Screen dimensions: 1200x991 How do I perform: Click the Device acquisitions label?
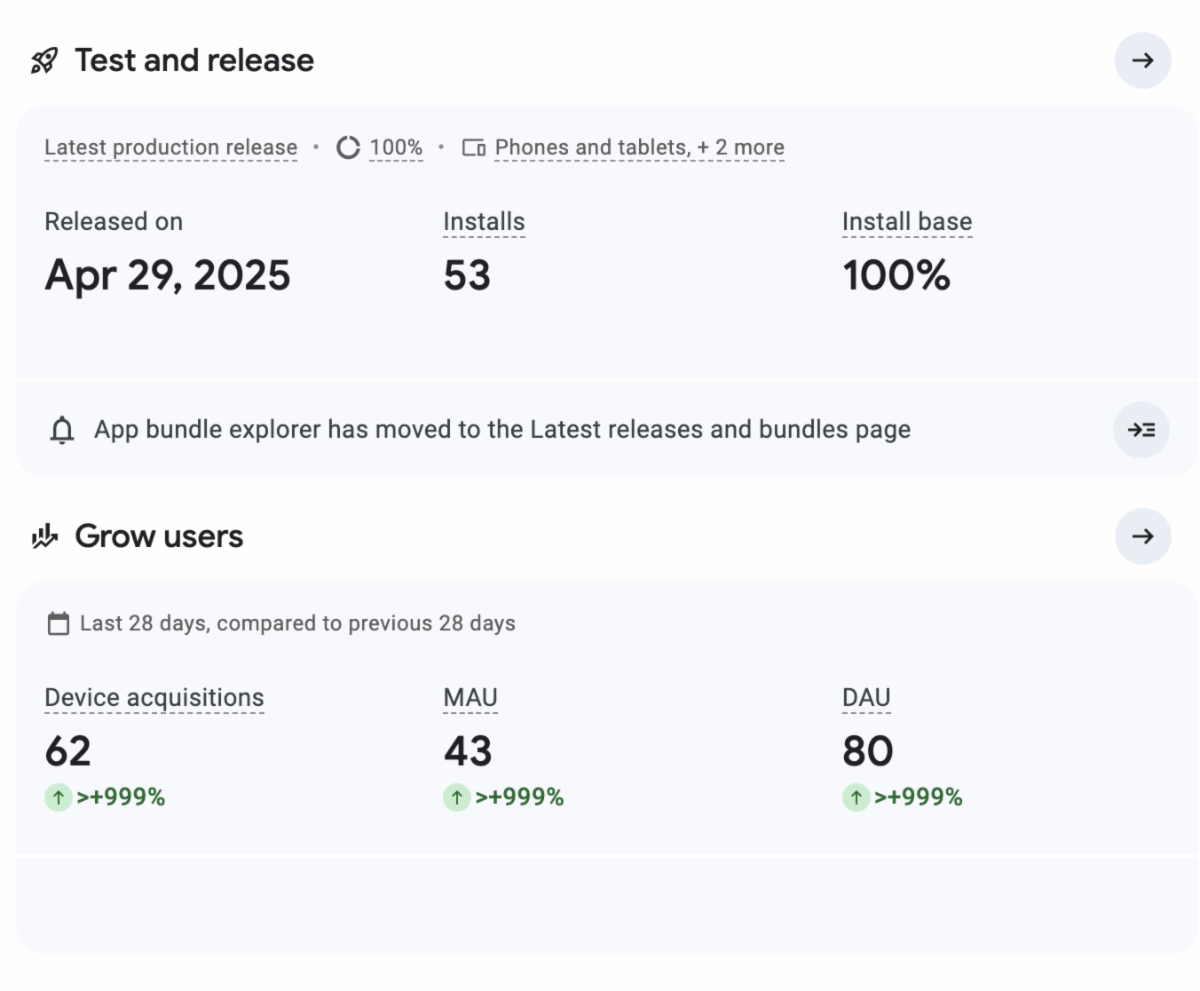tap(154, 698)
